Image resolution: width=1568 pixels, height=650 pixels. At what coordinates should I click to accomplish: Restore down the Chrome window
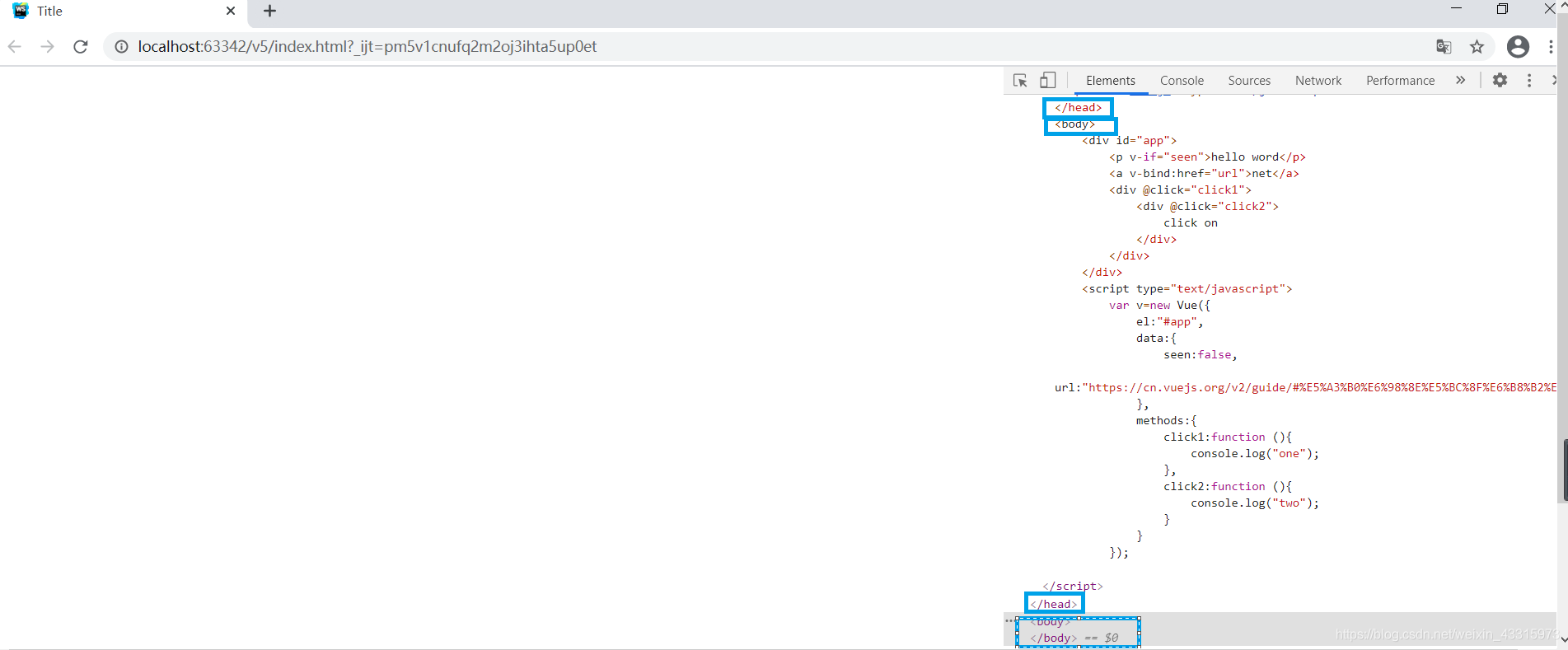point(1502,9)
